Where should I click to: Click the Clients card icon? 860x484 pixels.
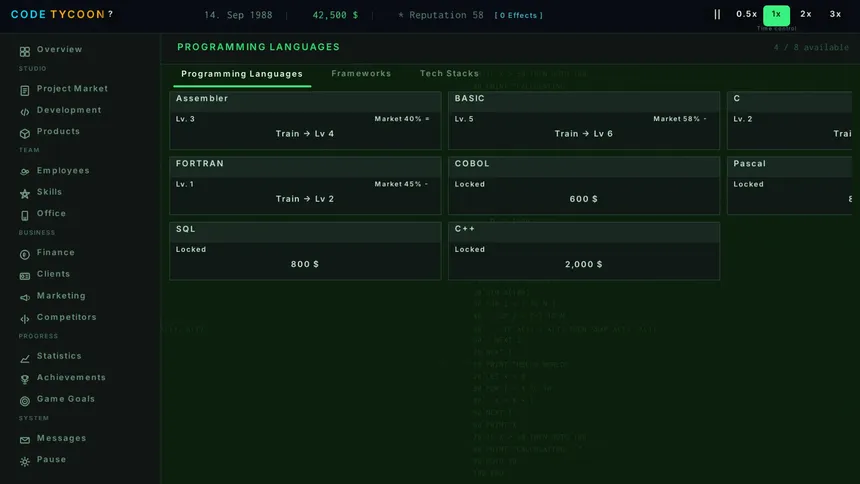[x=25, y=276]
